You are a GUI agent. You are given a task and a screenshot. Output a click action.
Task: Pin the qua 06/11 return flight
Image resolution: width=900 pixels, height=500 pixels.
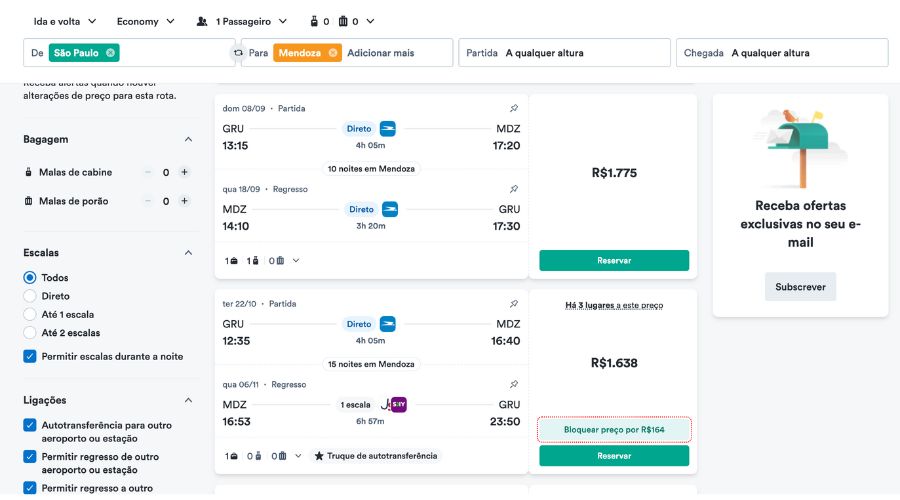[x=514, y=384]
